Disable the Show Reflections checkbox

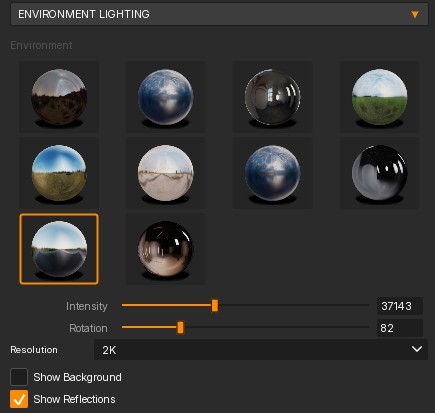pyautogui.click(x=19, y=399)
